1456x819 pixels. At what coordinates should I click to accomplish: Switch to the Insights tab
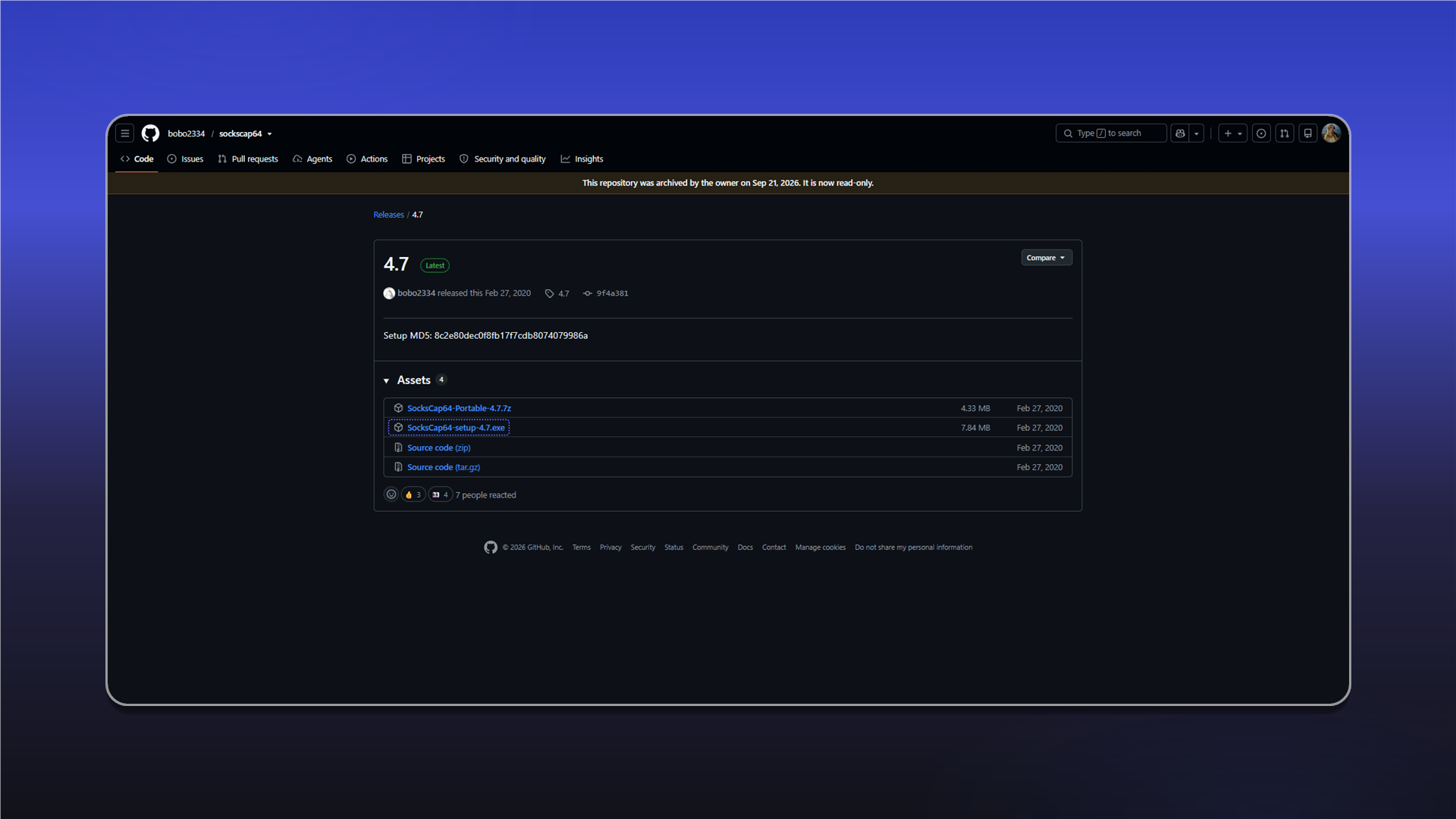pyautogui.click(x=582, y=159)
